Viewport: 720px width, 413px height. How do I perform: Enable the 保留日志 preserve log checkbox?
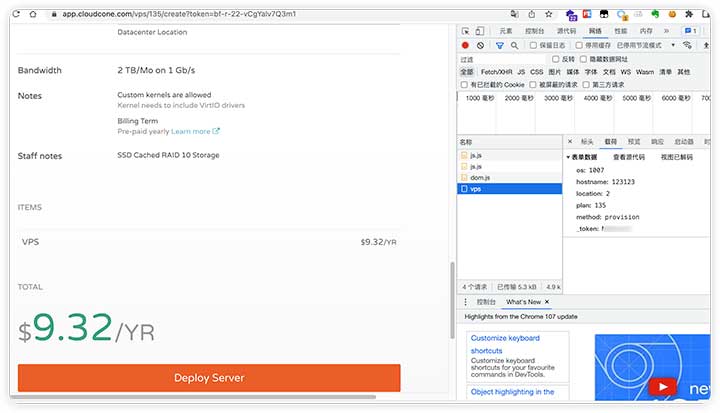(x=533, y=45)
